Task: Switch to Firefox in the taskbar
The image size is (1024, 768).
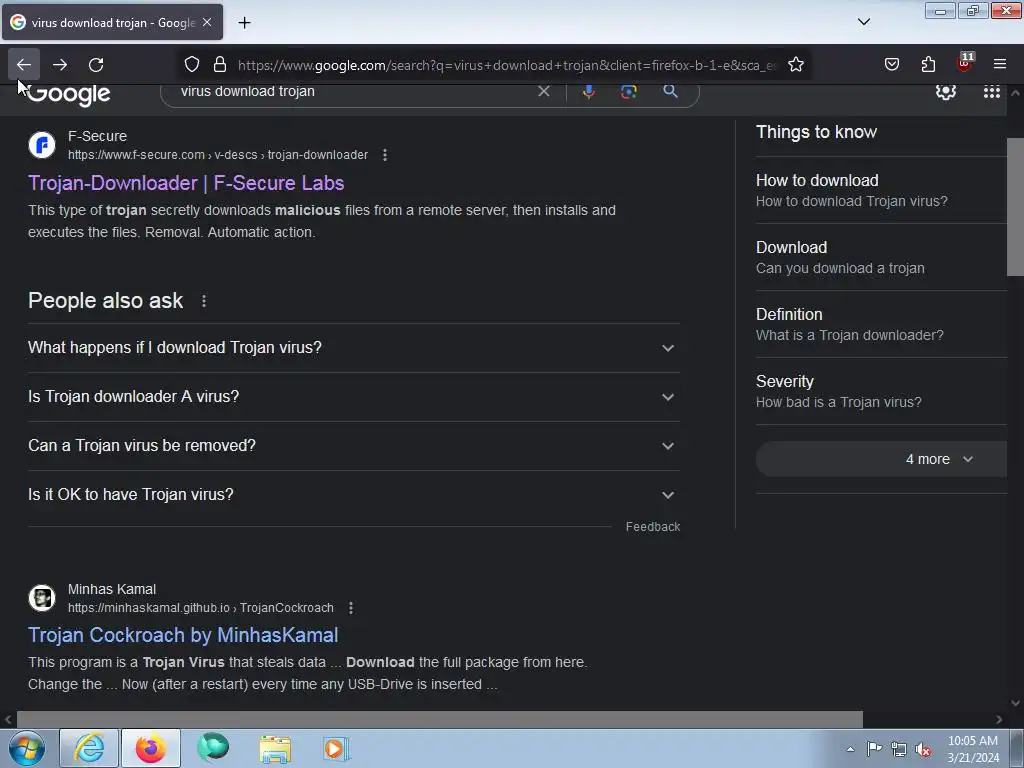Action: [x=151, y=748]
